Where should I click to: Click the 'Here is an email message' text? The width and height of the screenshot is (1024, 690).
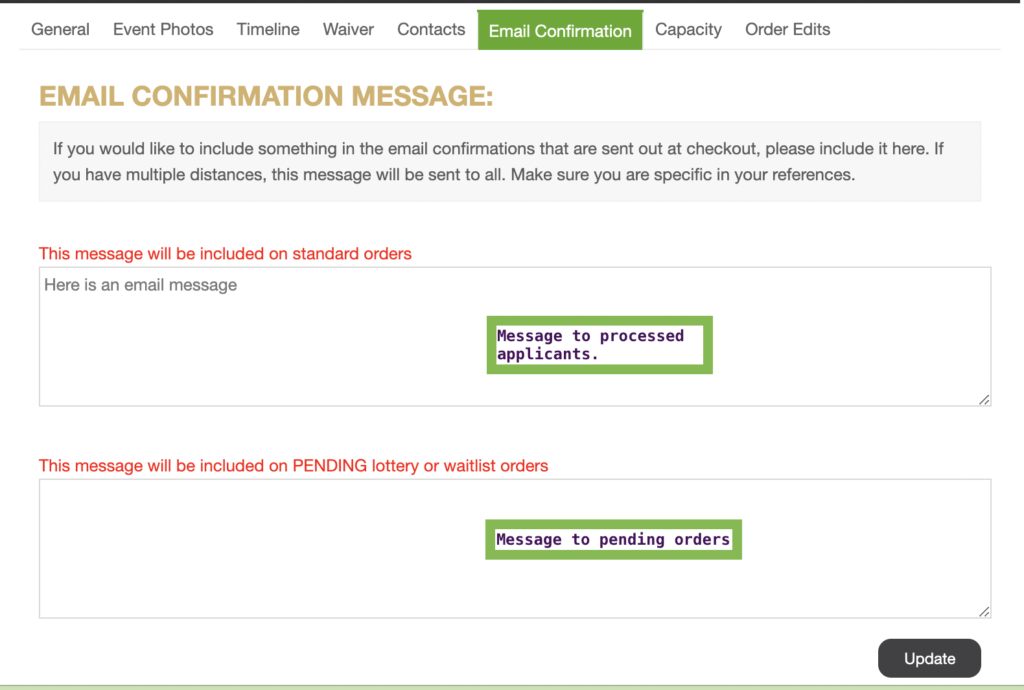141,285
